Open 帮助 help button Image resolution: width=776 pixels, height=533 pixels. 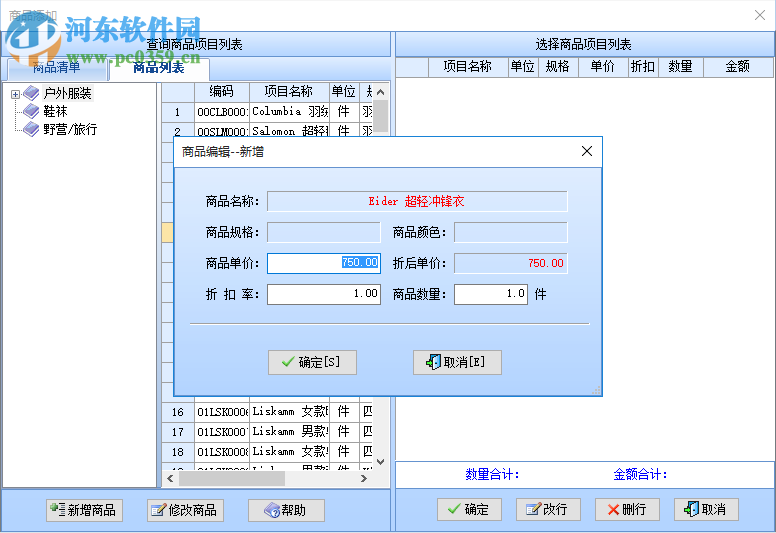[287, 510]
